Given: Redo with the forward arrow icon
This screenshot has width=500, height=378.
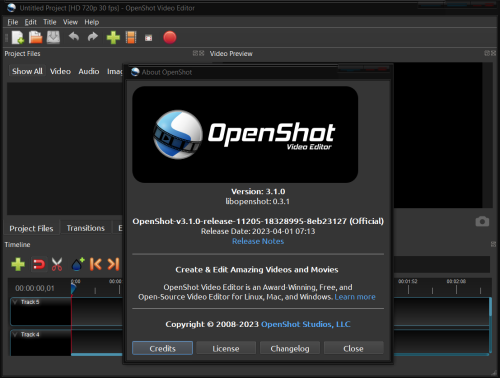Looking at the screenshot, I should coord(93,37).
